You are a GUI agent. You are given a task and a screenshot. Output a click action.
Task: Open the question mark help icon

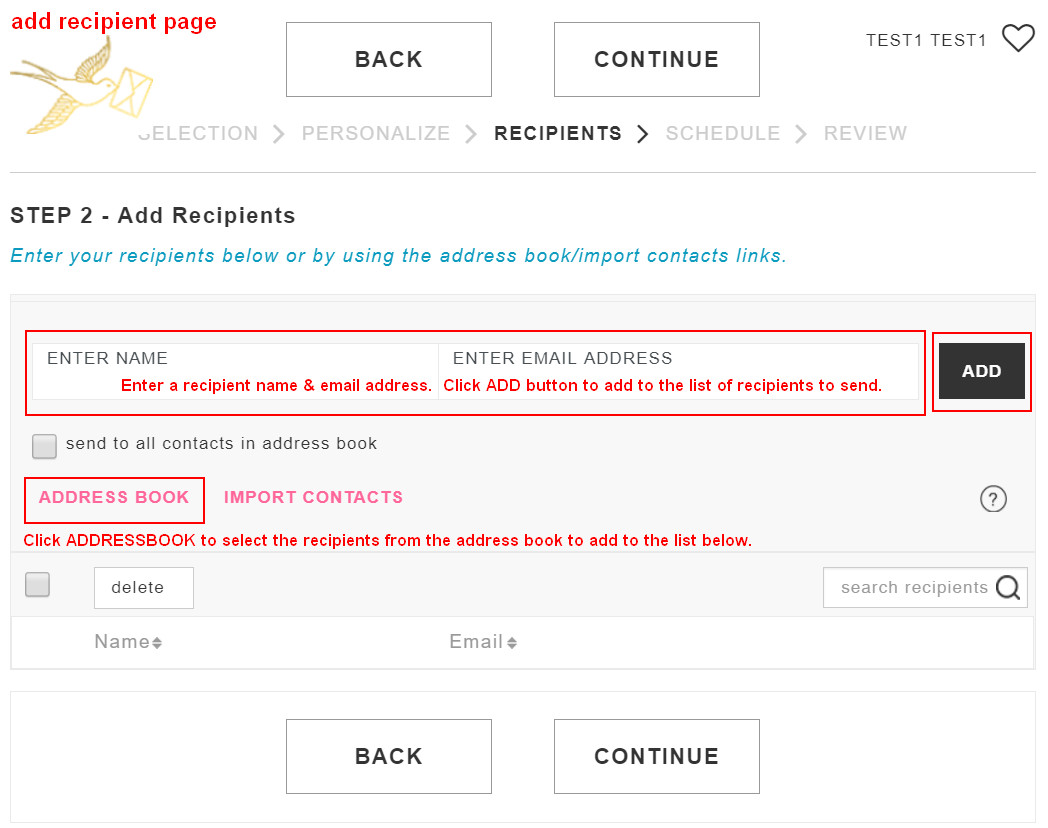993,499
